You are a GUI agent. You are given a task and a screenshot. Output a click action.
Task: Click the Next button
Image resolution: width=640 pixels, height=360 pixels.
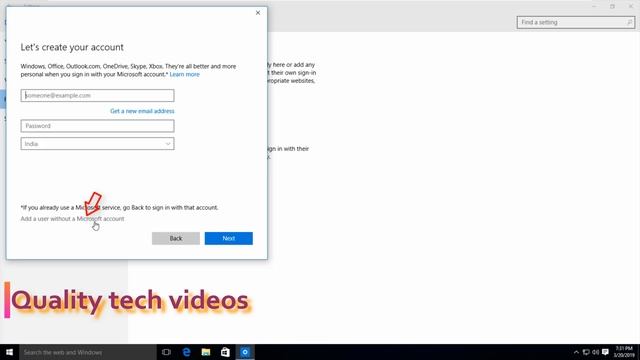pyautogui.click(x=229, y=238)
